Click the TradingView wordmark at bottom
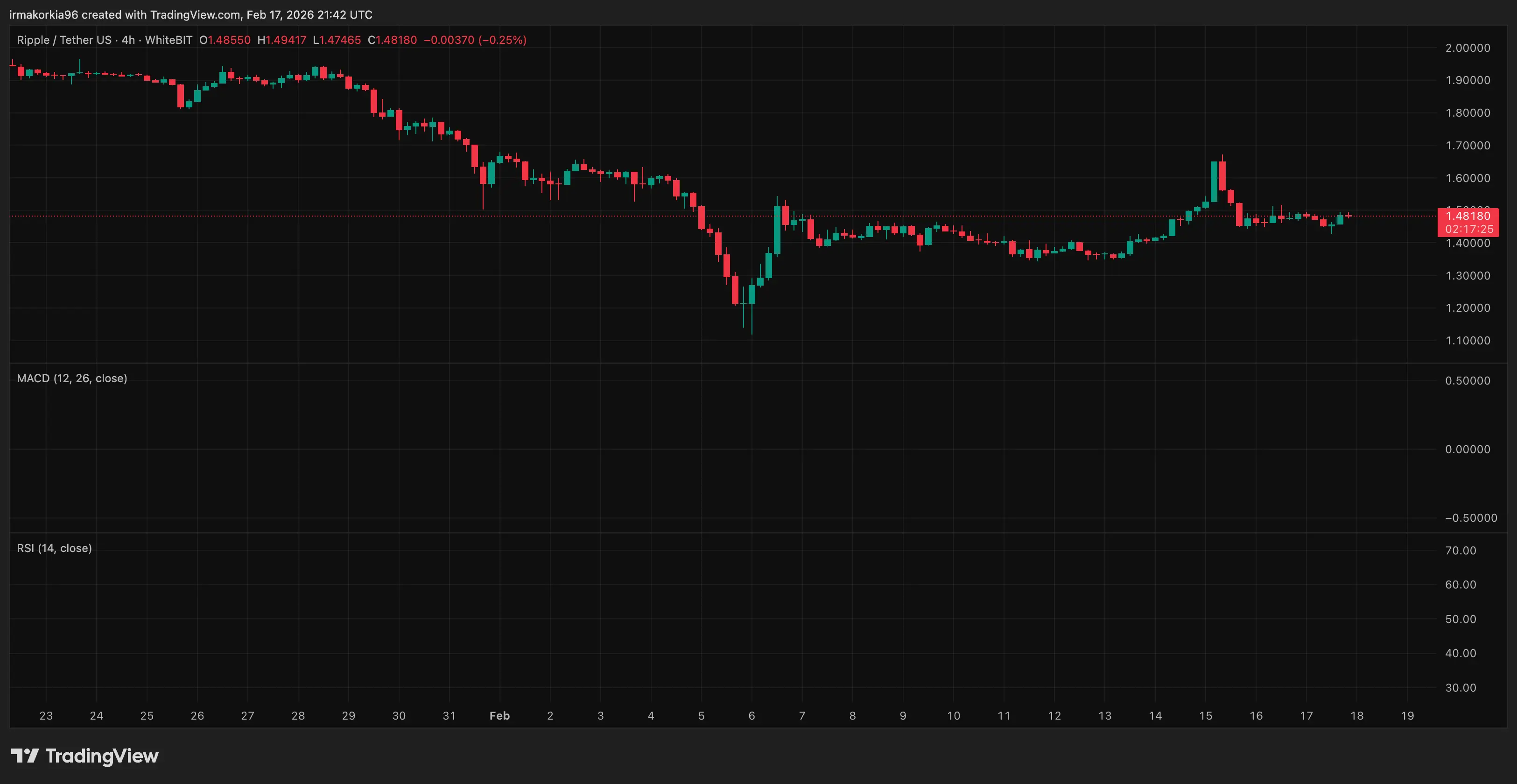Image resolution: width=1517 pixels, height=784 pixels. click(x=101, y=756)
